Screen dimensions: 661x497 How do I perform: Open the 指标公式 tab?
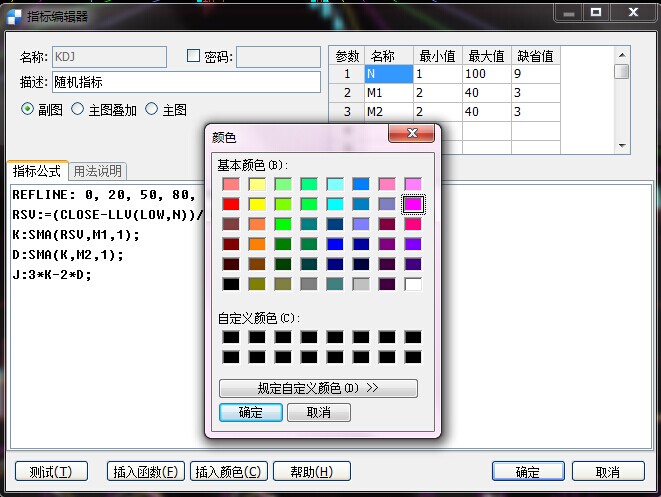pyautogui.click(x=37, y=171)
